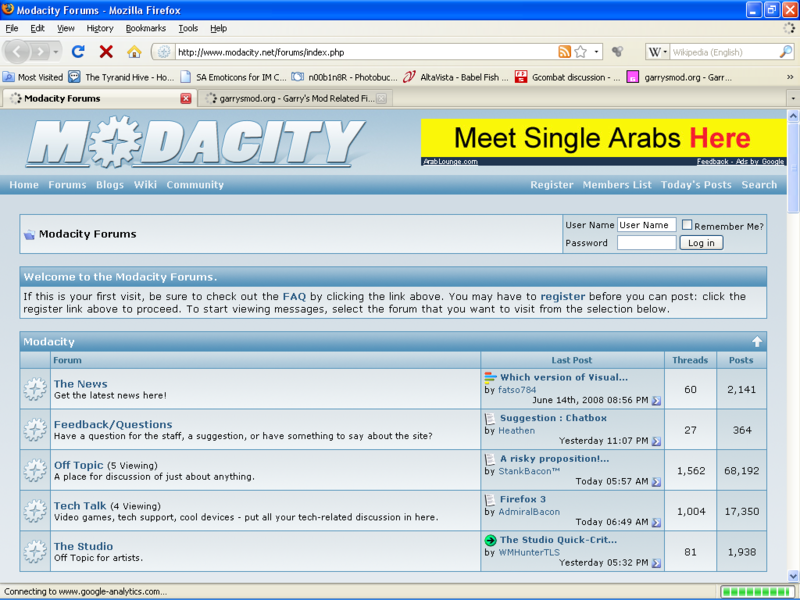Open the Community navigation link
This screenshot has height=600, width=800.
(x=195, y=185)
